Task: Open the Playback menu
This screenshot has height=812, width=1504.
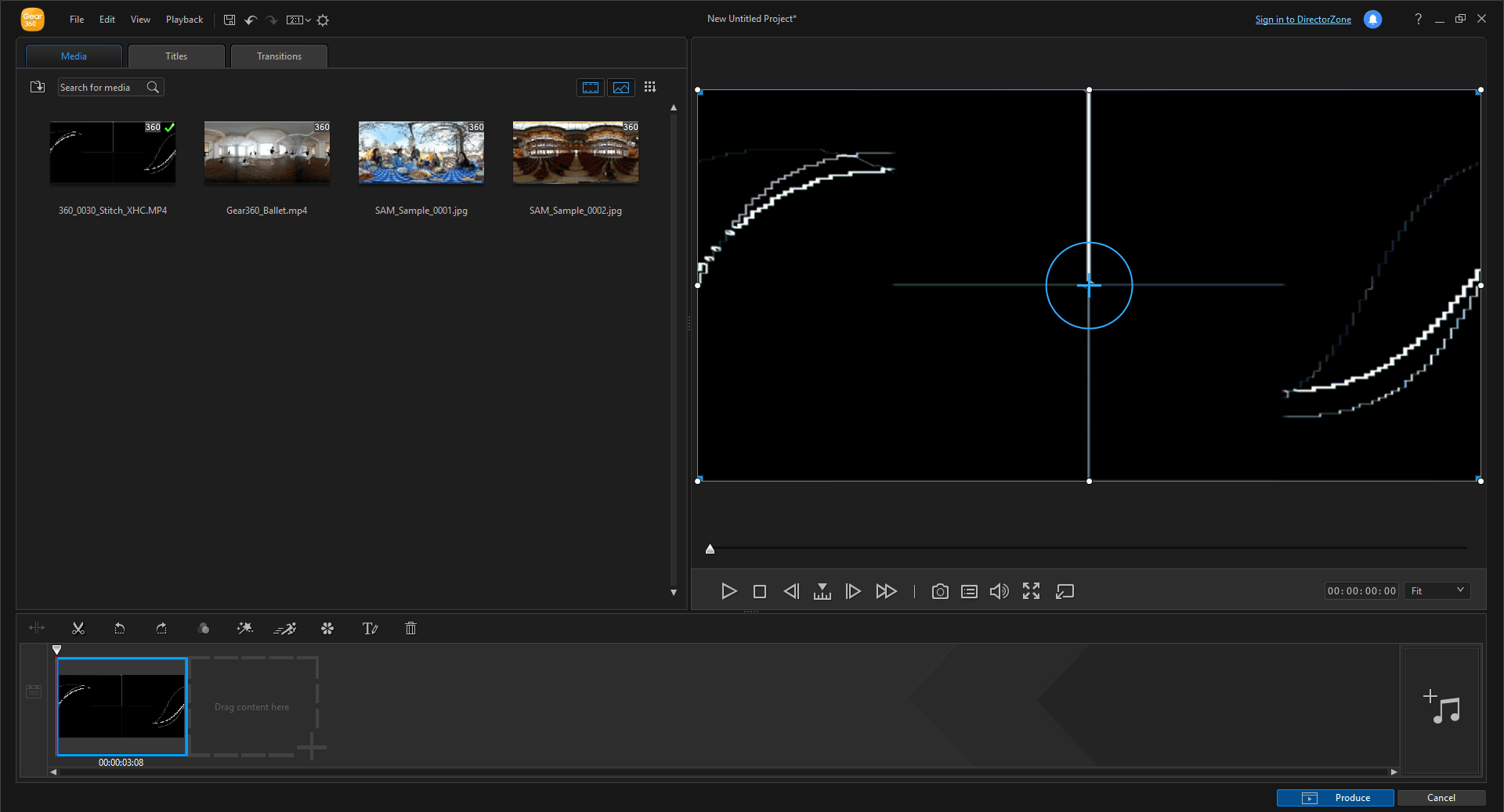Action: point(184,20)
